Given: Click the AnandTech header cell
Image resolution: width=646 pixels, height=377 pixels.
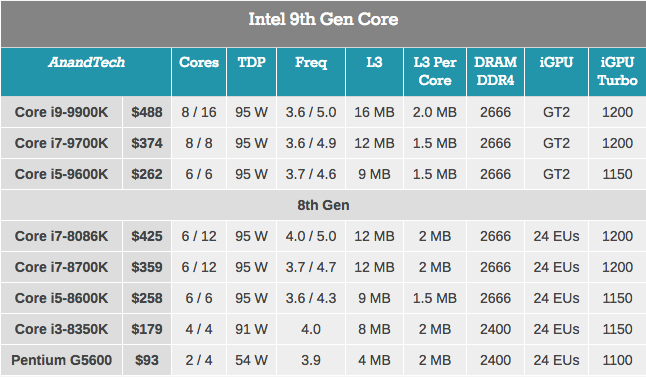Looking at the screenshot, I should (86, 72).
